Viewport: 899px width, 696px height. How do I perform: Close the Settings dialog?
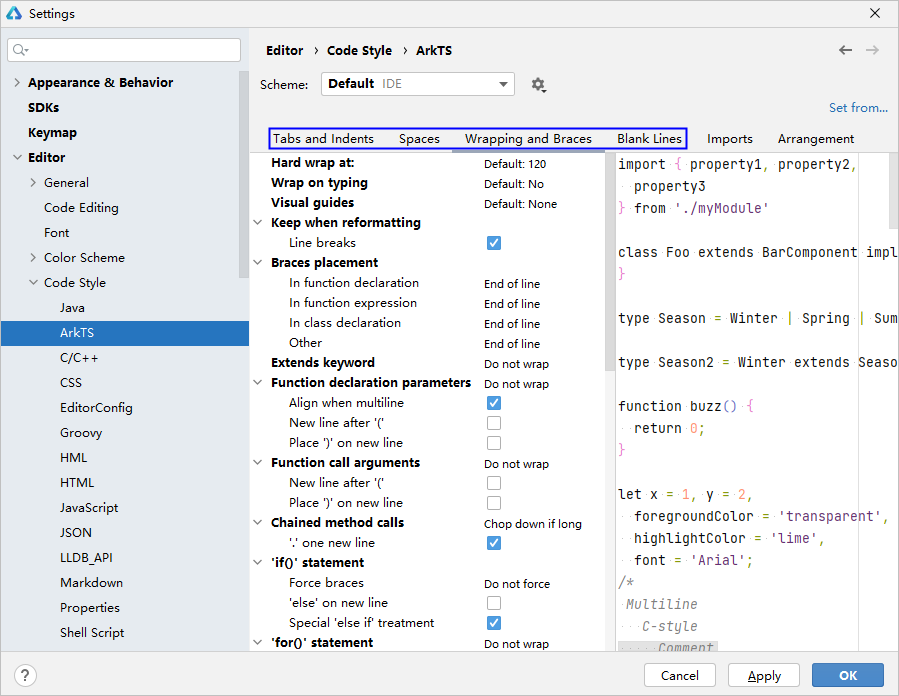tap(874, 13)
